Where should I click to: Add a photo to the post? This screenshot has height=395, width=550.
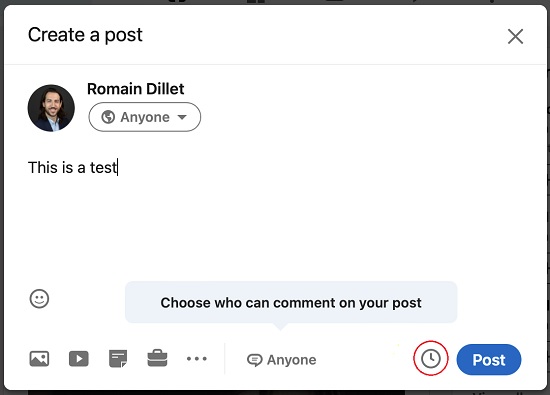39,359
